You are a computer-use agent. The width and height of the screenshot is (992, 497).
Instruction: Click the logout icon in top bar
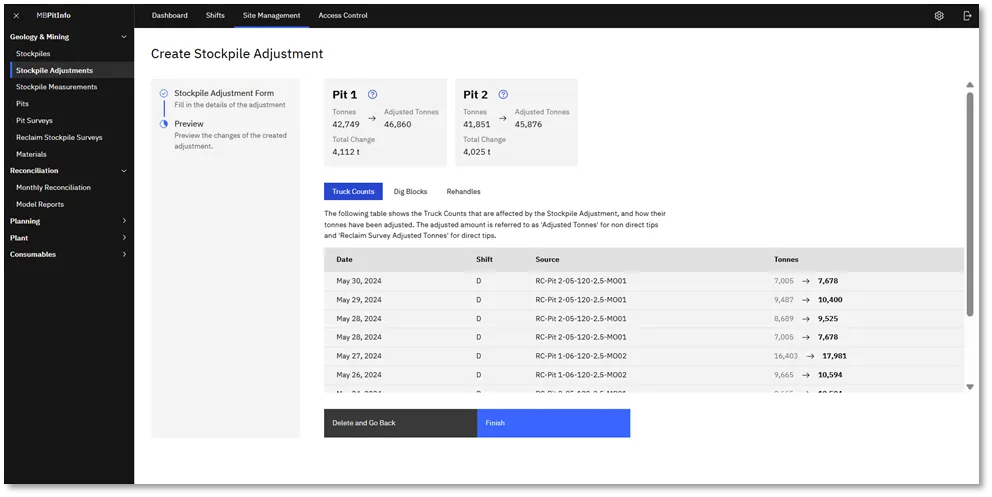point(967,16)
